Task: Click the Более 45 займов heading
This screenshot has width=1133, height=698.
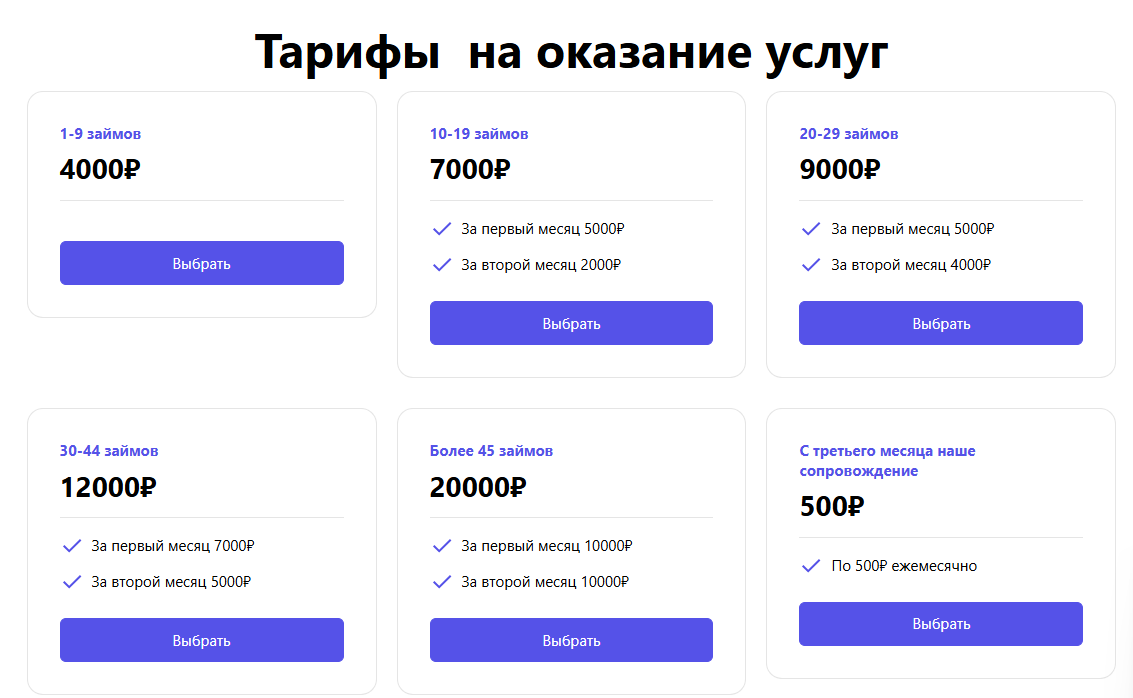Action: coord(491,451)
